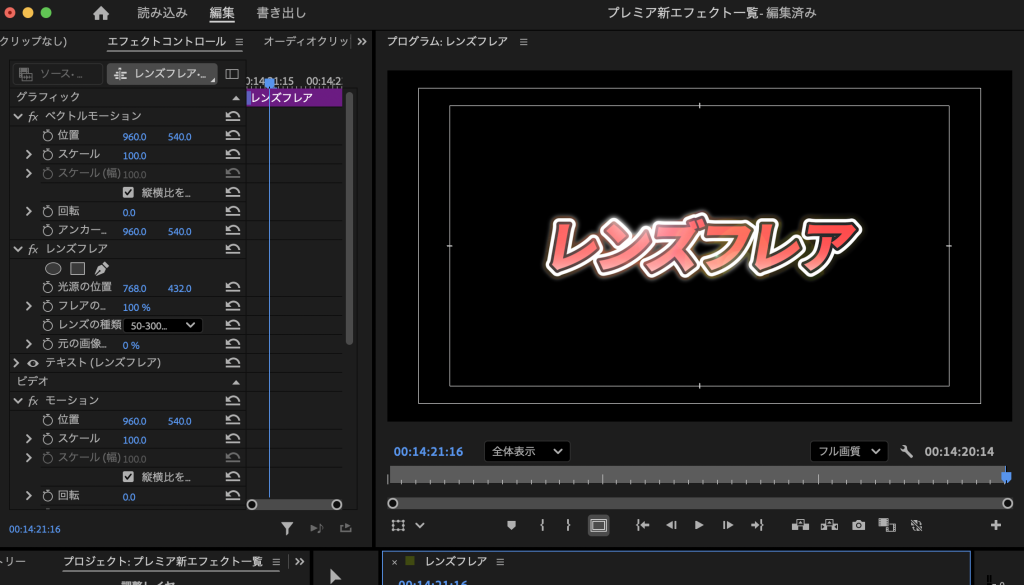Switch to the 読み込み workspace tab
This screenshot has height=585, width=1024.
[x=162, y=13]
